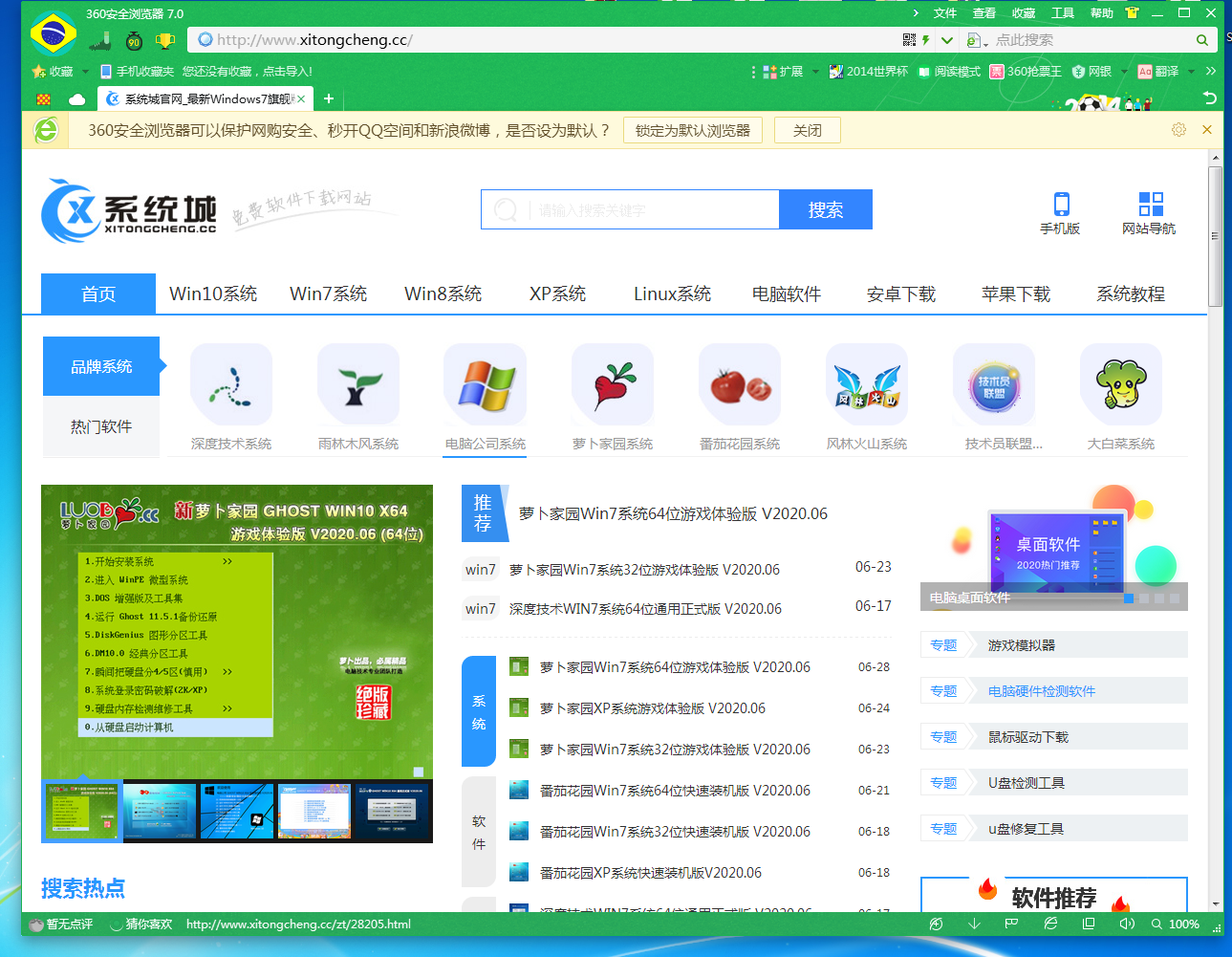Open the 收藏 favorites star button
Screen dimensions: 1232x957
click(x=54, y=72)
